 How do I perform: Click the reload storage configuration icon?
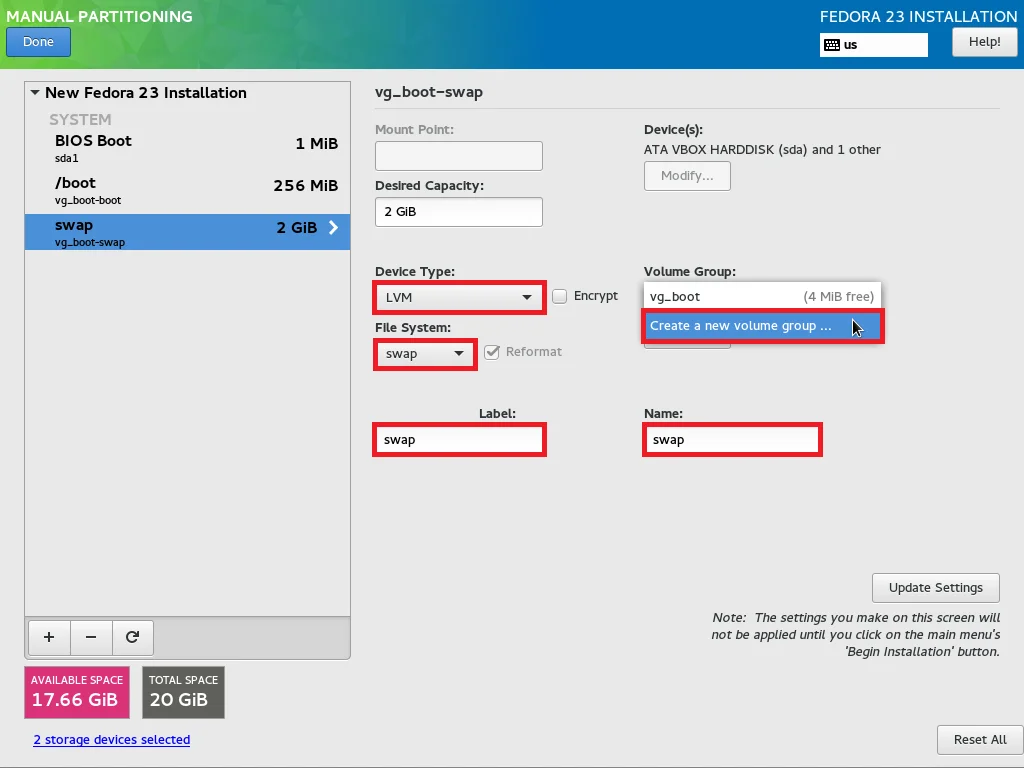tap(132, 637)
